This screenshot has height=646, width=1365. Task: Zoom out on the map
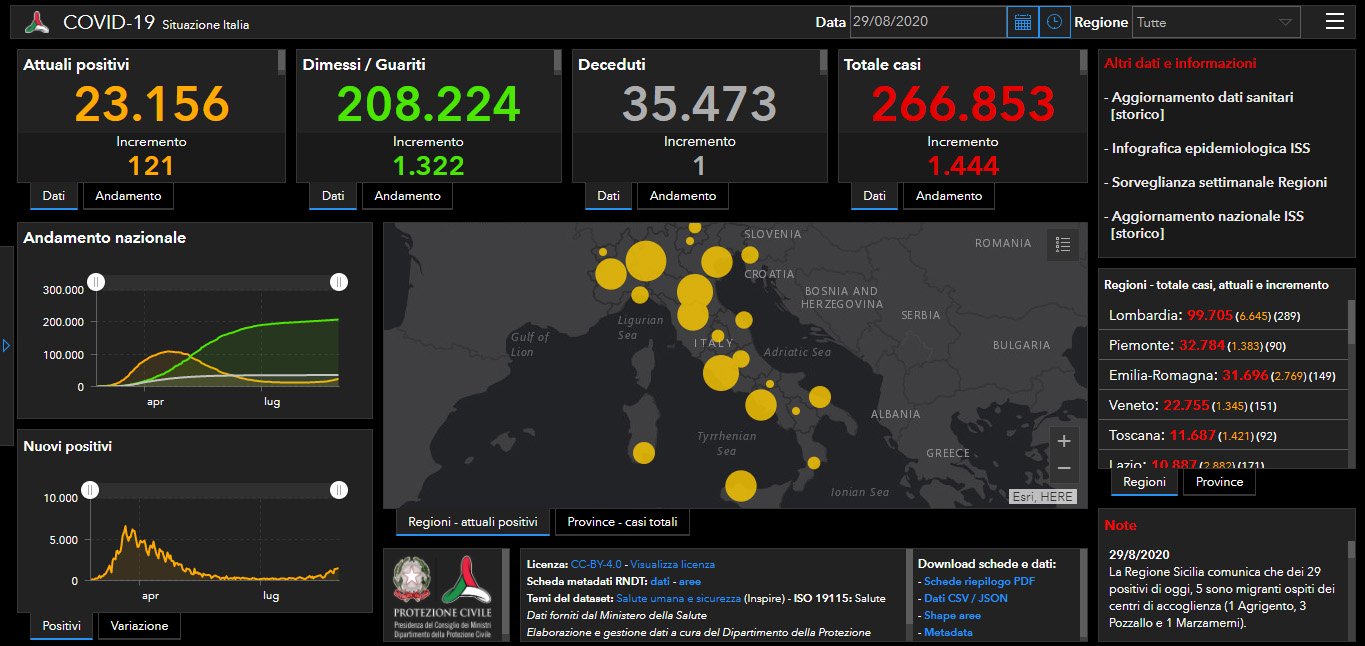(1063, 468)
